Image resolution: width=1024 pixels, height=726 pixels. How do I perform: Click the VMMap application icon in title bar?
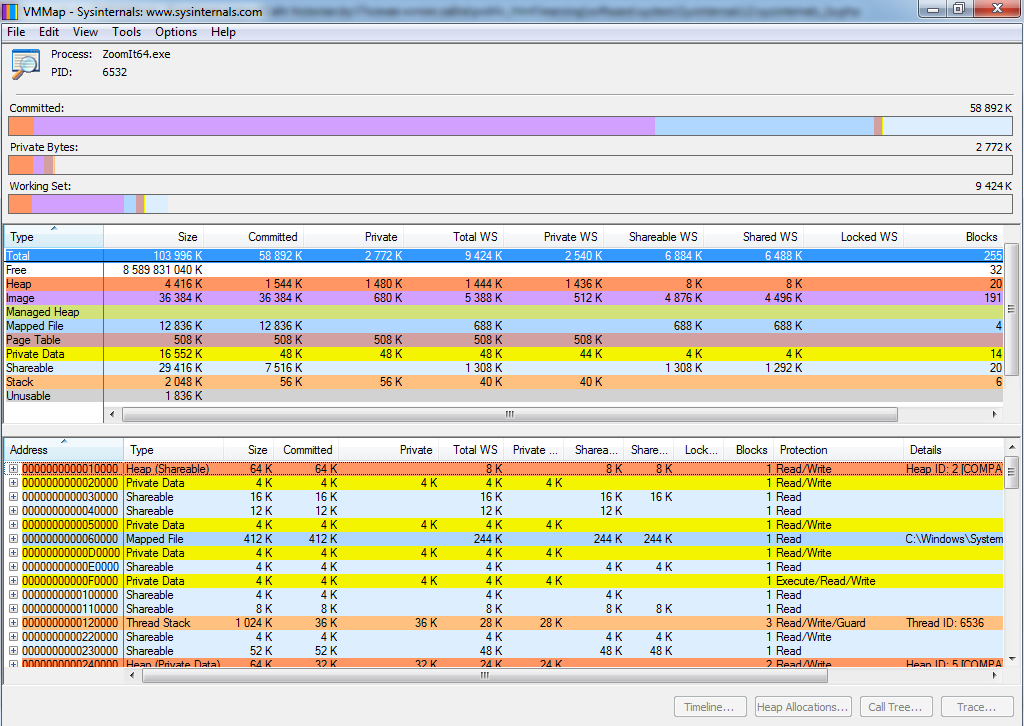10,11
